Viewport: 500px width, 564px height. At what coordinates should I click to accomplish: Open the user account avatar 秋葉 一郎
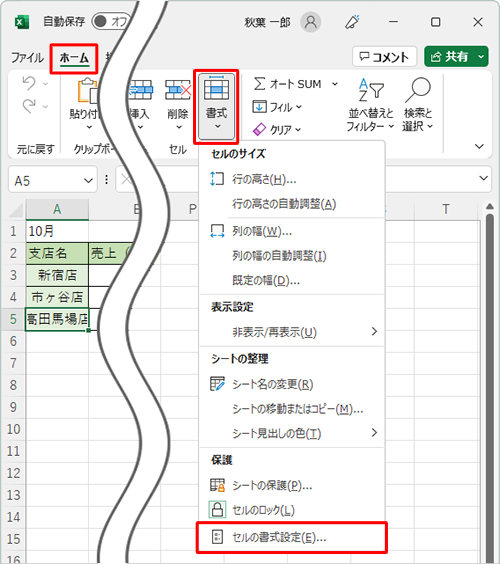pyautogui.click(x=310, y=22)
